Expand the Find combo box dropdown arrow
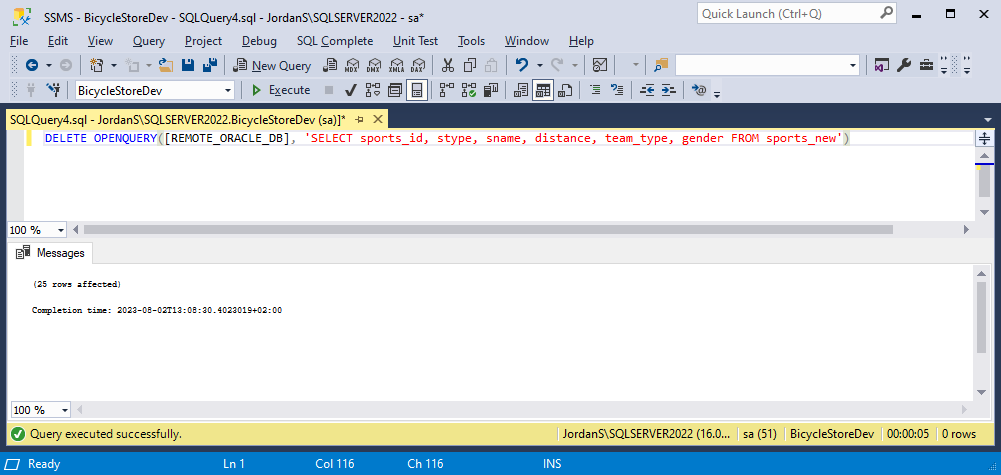The image size is (1001, 475). [854, 65]
